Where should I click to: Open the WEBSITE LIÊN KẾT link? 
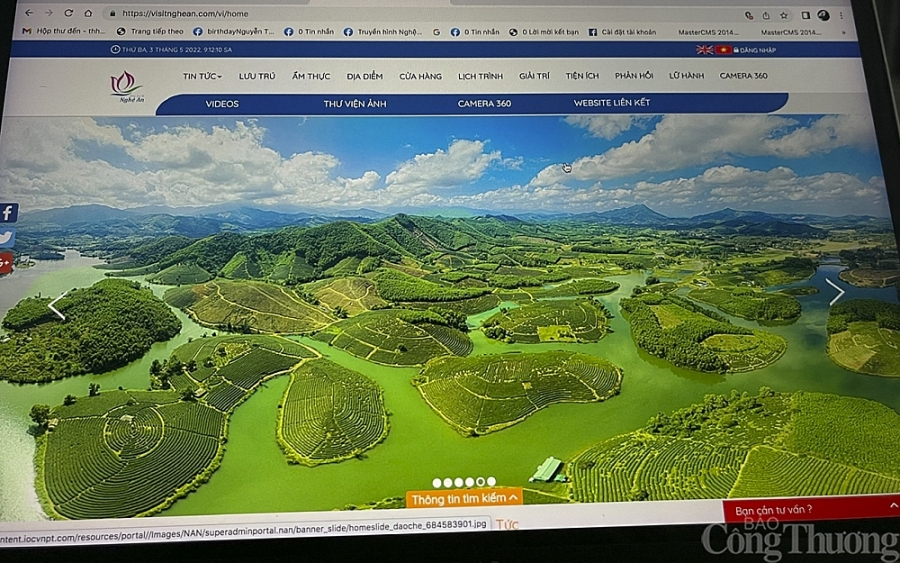pos(611,103)
